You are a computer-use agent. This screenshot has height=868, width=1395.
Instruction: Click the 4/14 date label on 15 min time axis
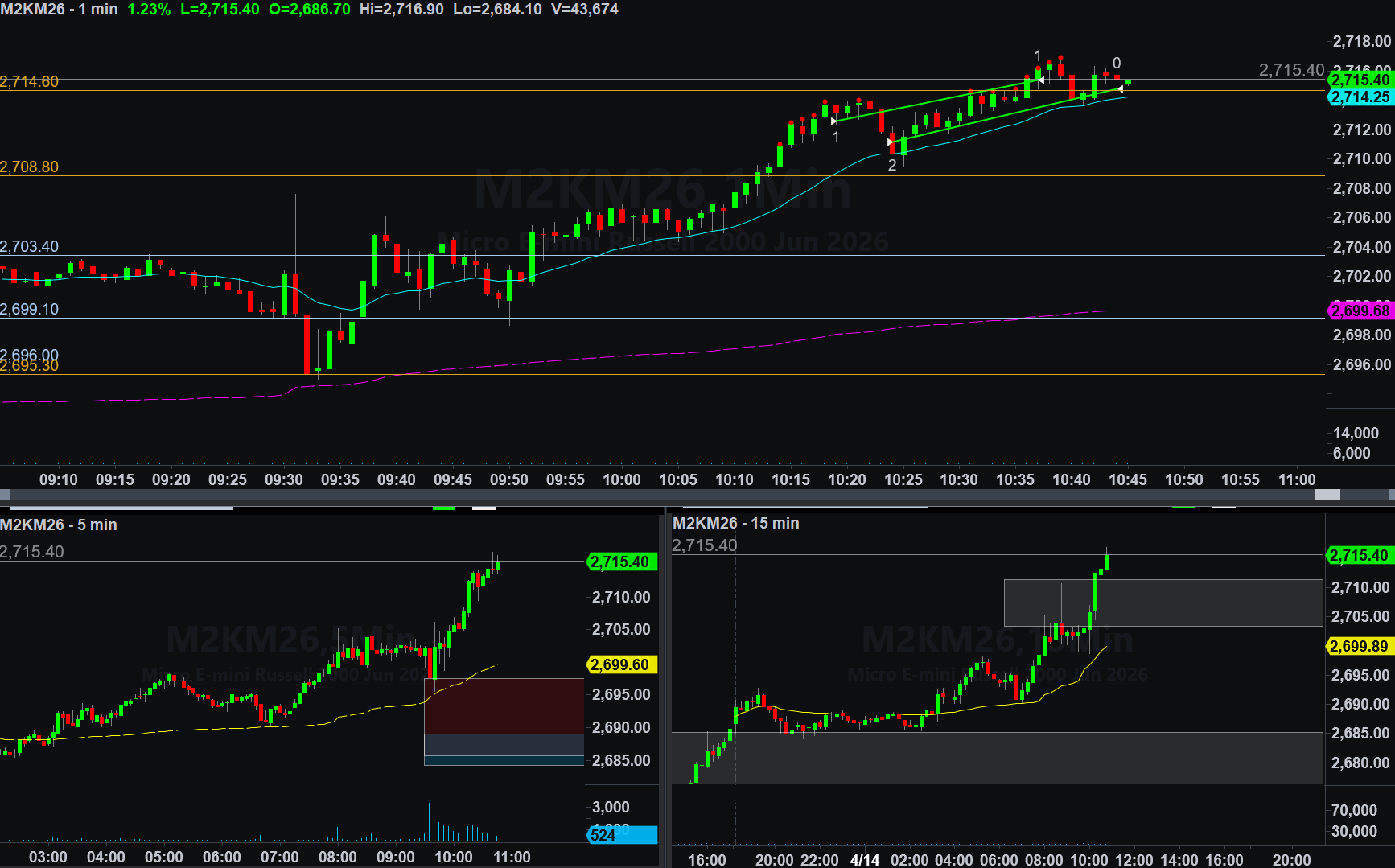865,859
